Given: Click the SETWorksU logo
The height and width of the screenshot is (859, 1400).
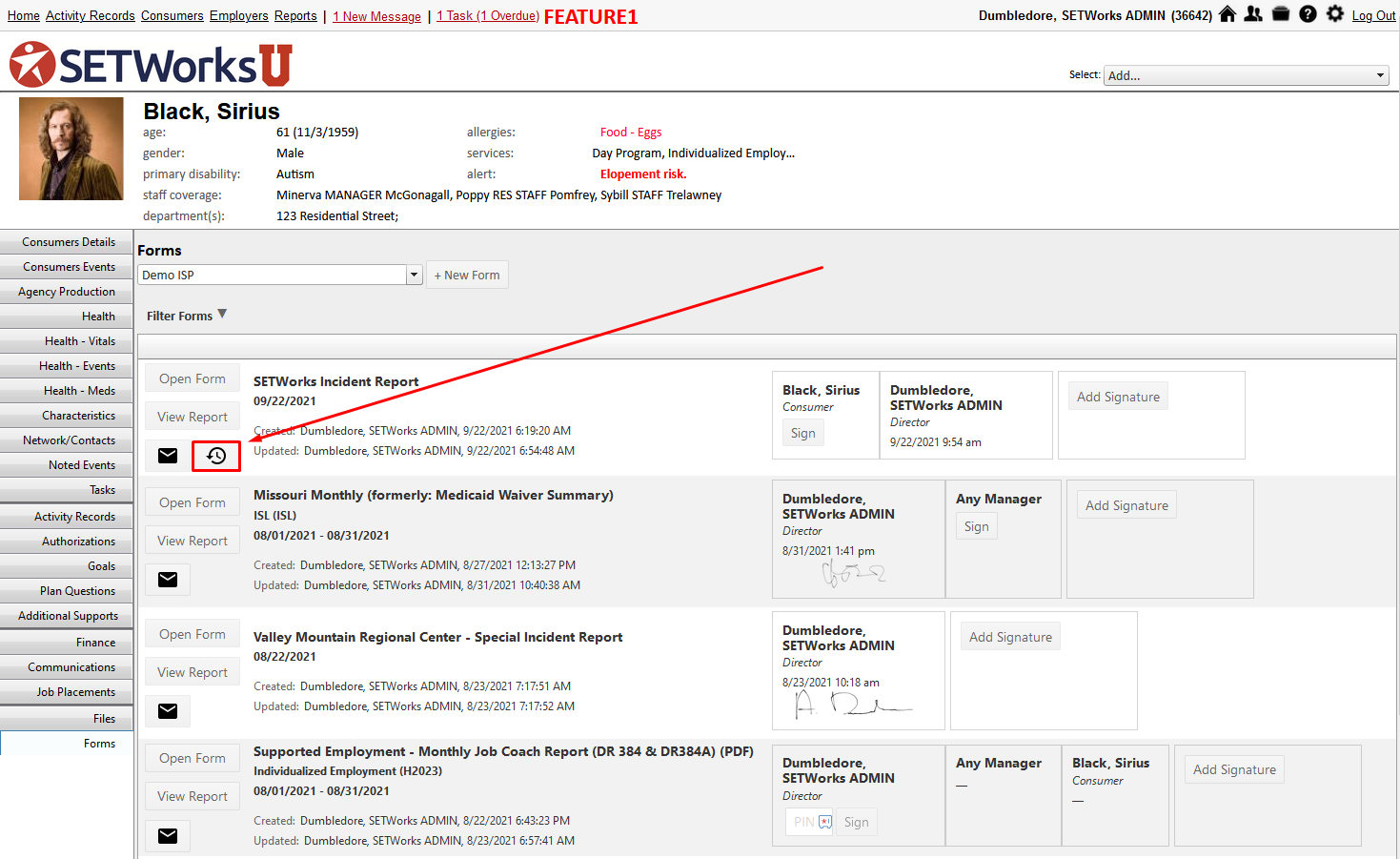Looking at the screenshot, I should pyautogui.click(x=151, y=65).
